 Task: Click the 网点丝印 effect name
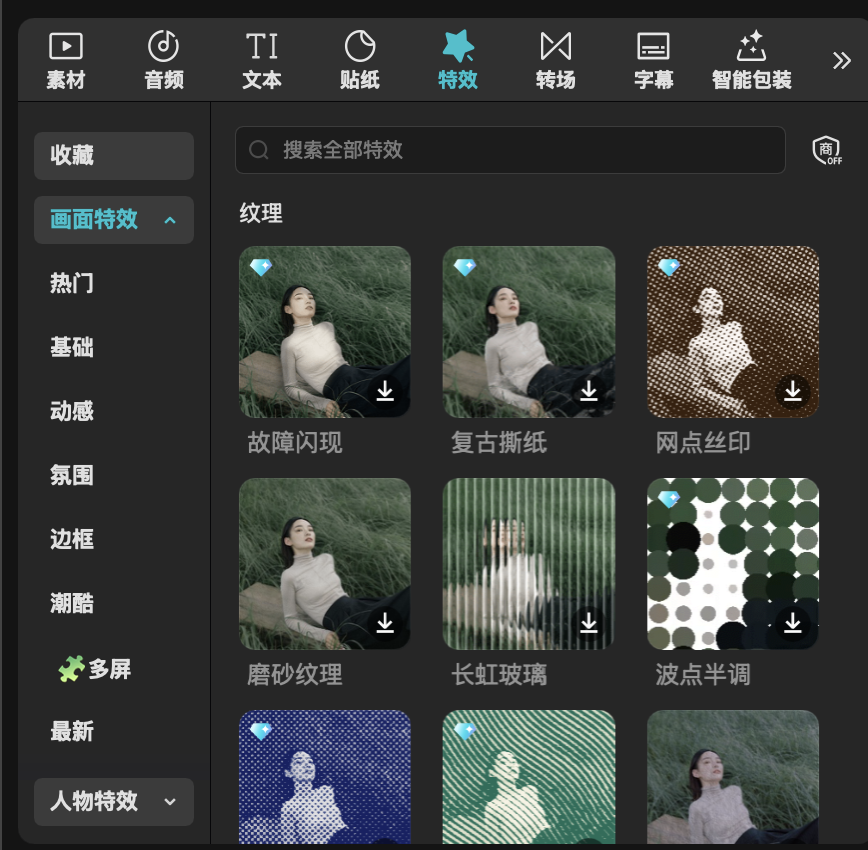click(703, 442)
